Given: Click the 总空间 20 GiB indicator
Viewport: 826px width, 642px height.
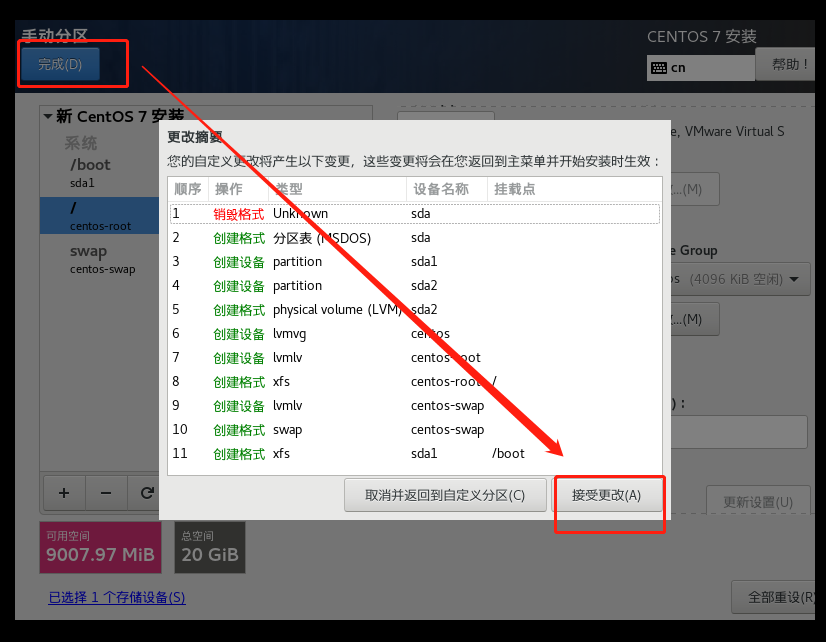Looking at the screenshot, I should click(210, 547).
